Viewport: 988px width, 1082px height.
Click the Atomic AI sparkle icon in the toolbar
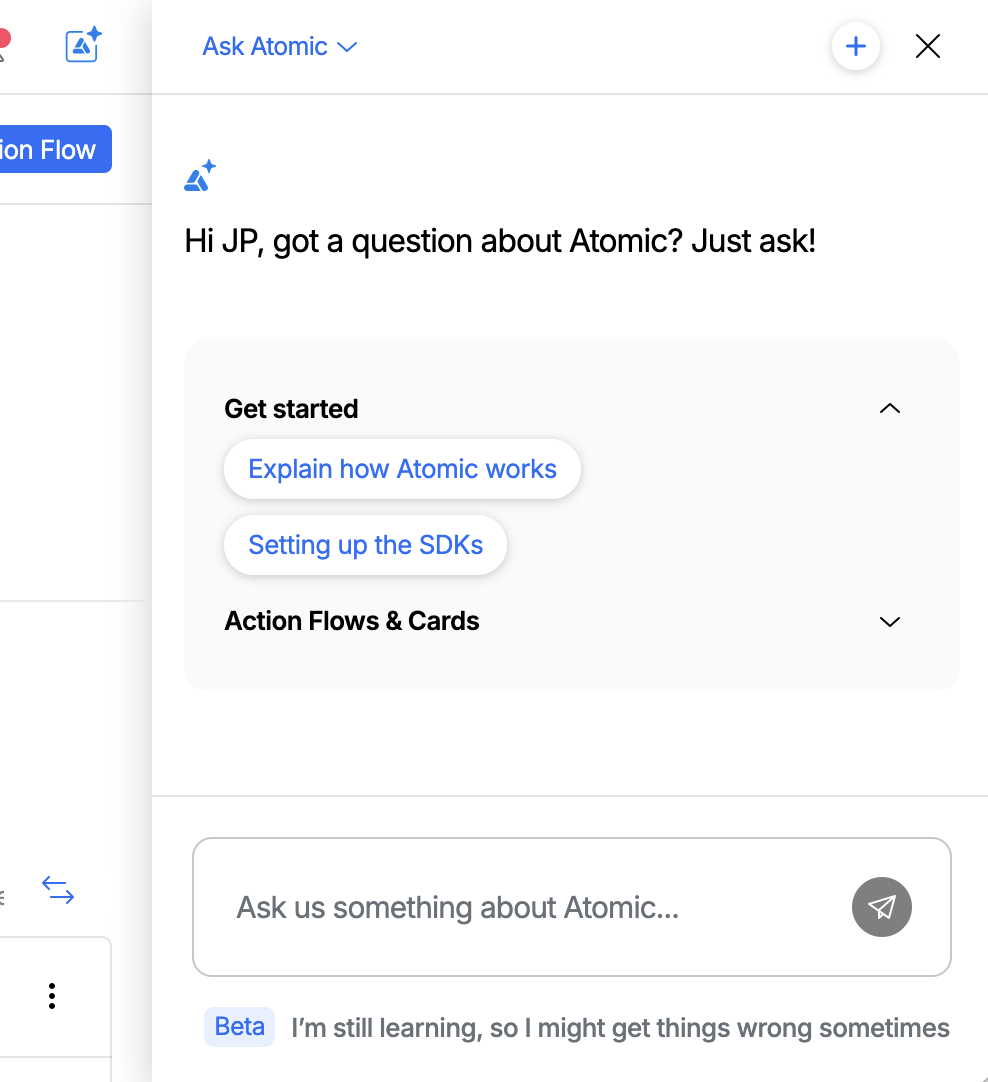[x=82, y=45]
